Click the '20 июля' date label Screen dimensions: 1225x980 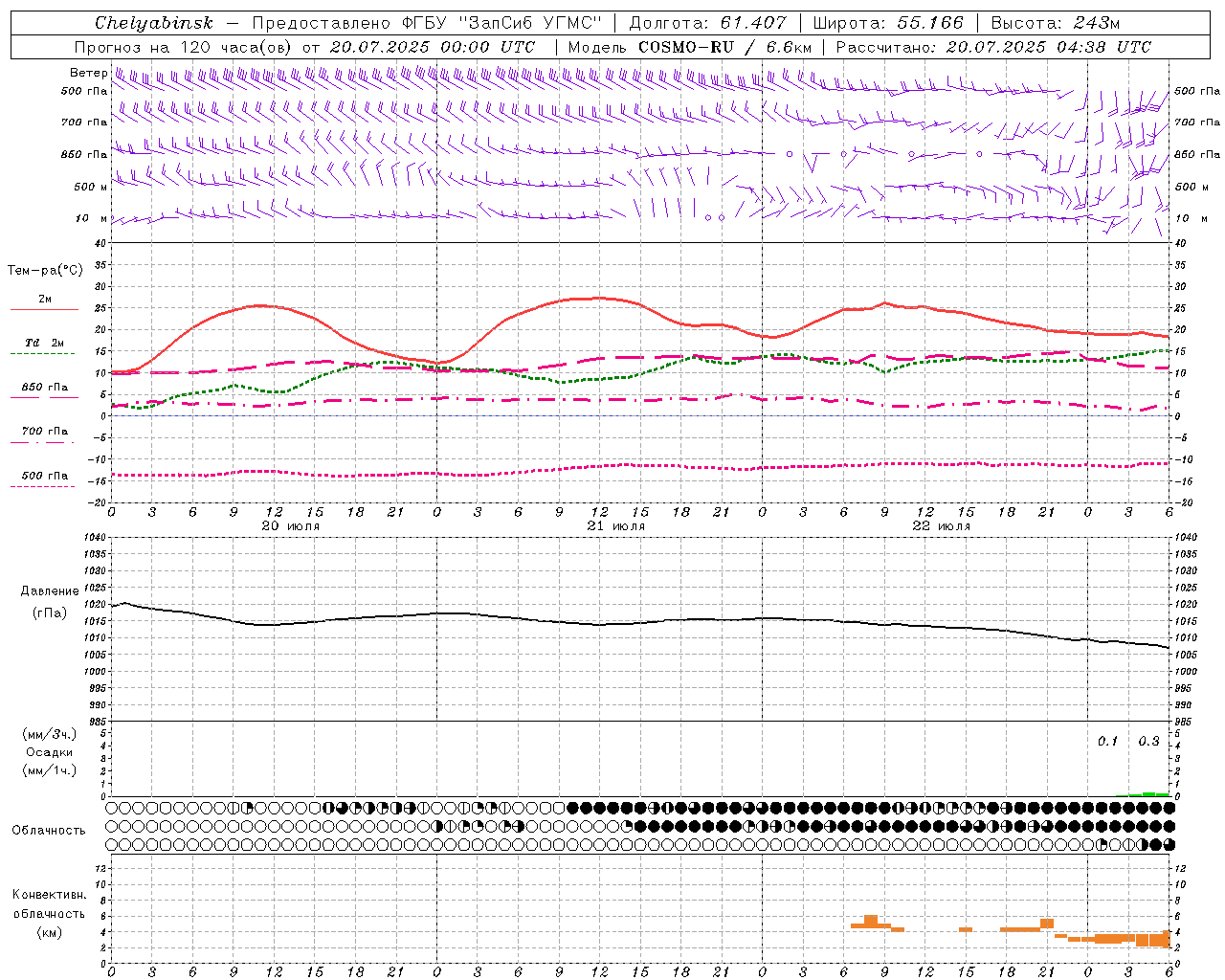[x=291, y=526]
